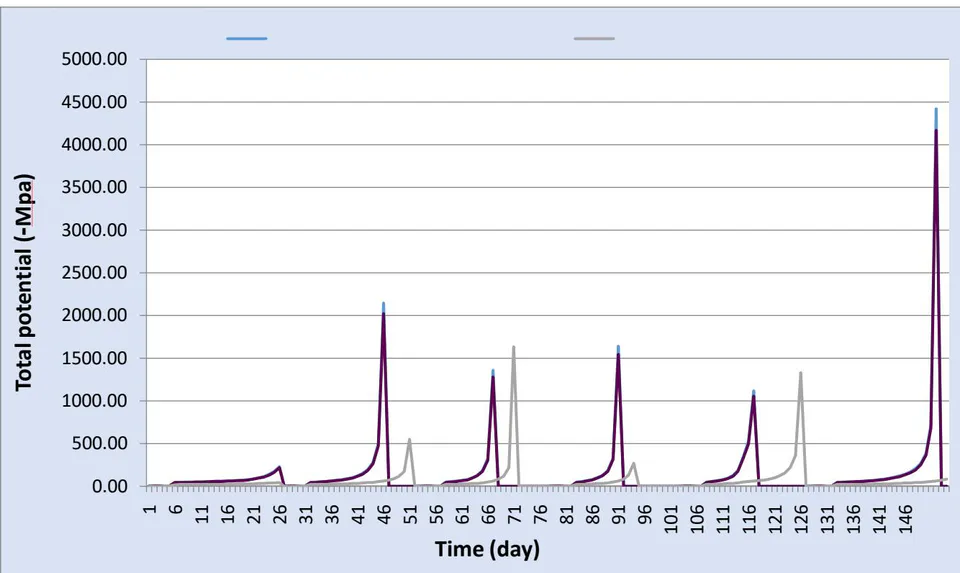Click the x-axis tick label 51

click(411, 514)
